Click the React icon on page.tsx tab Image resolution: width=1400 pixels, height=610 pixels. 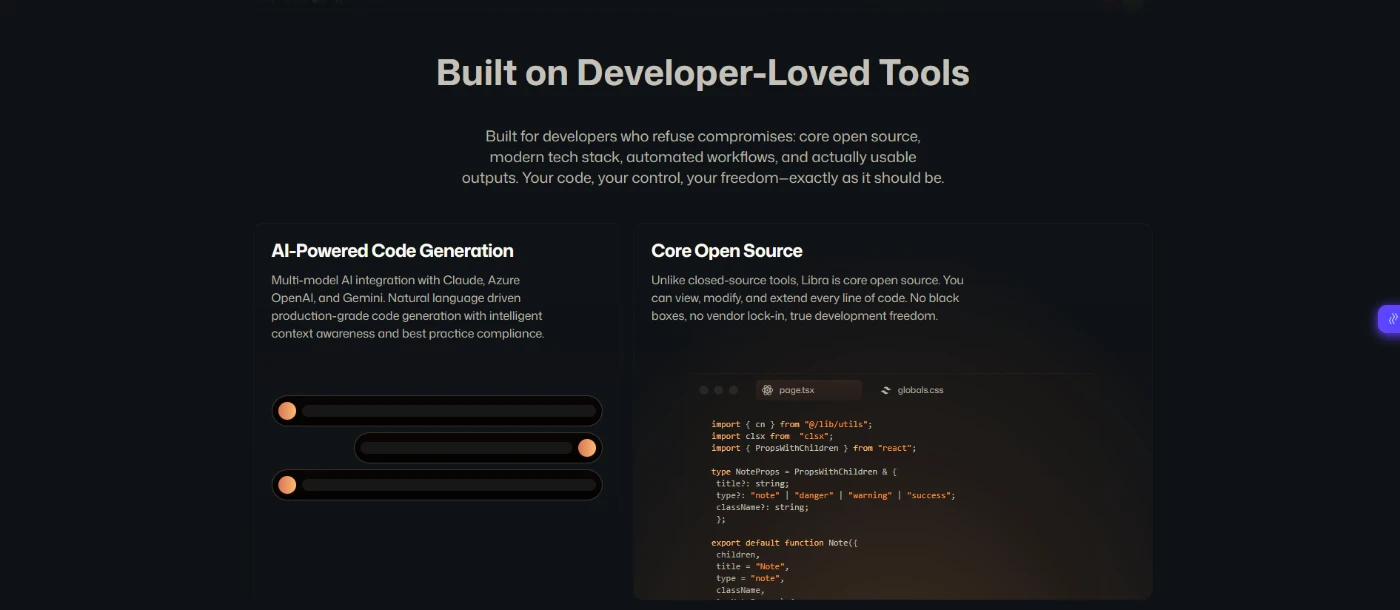click(x=767, y=390)
